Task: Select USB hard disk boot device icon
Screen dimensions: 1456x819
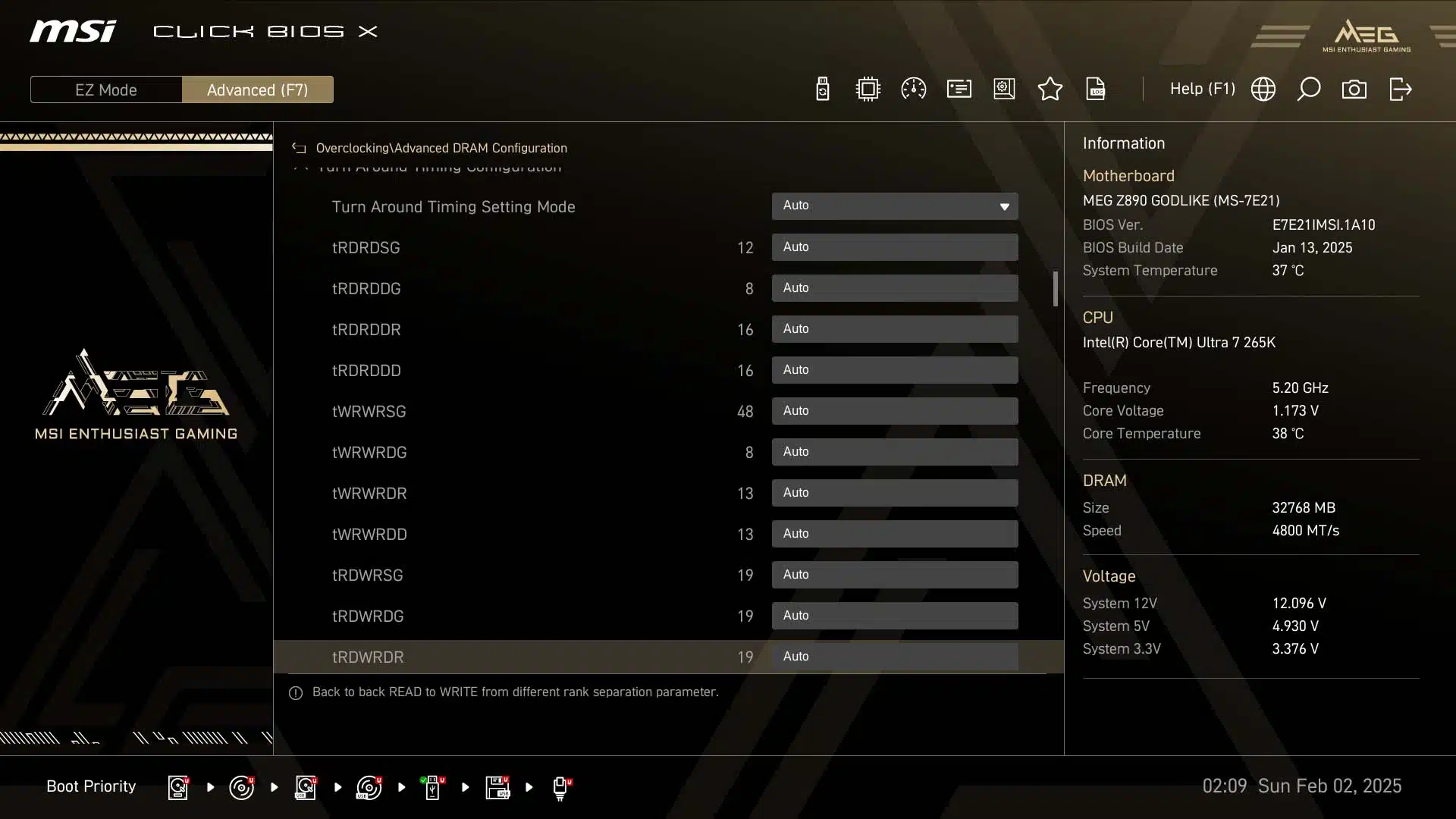Action: coord(306,787)
